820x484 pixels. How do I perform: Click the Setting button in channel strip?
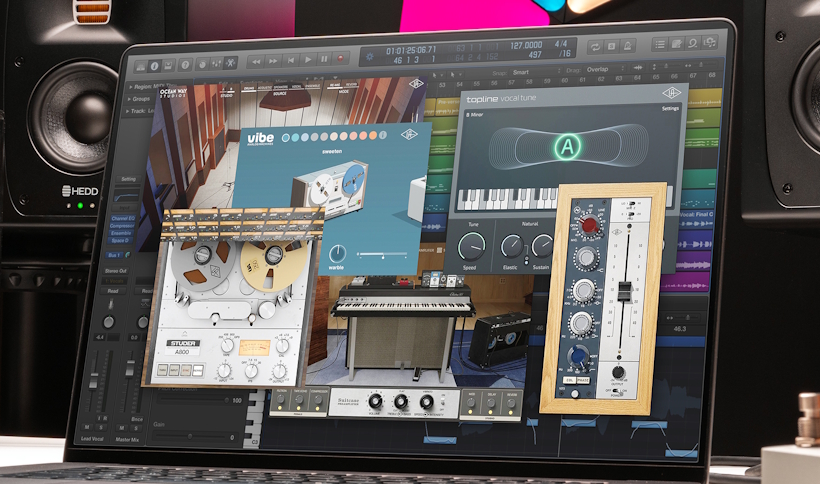[x=128, y=179]
